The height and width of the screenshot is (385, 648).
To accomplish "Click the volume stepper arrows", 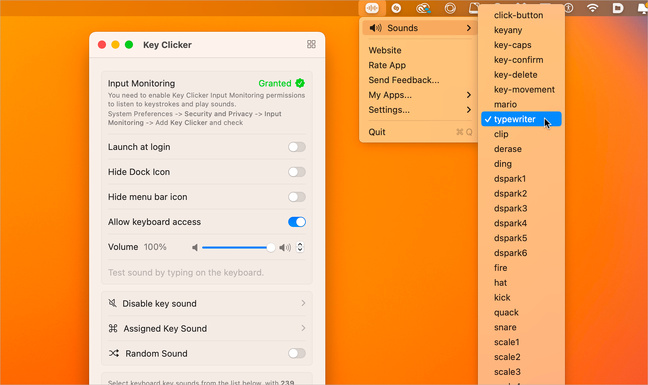I will click(300, 247).
